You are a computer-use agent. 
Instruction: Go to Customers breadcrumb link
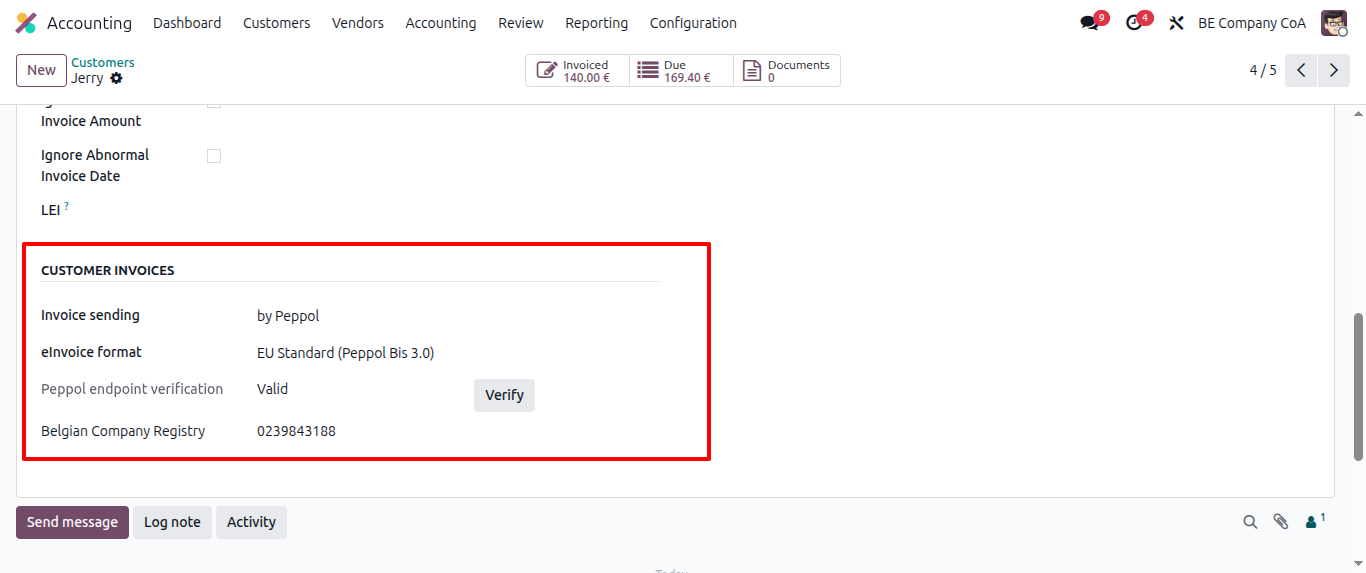[x=103, y=62]
